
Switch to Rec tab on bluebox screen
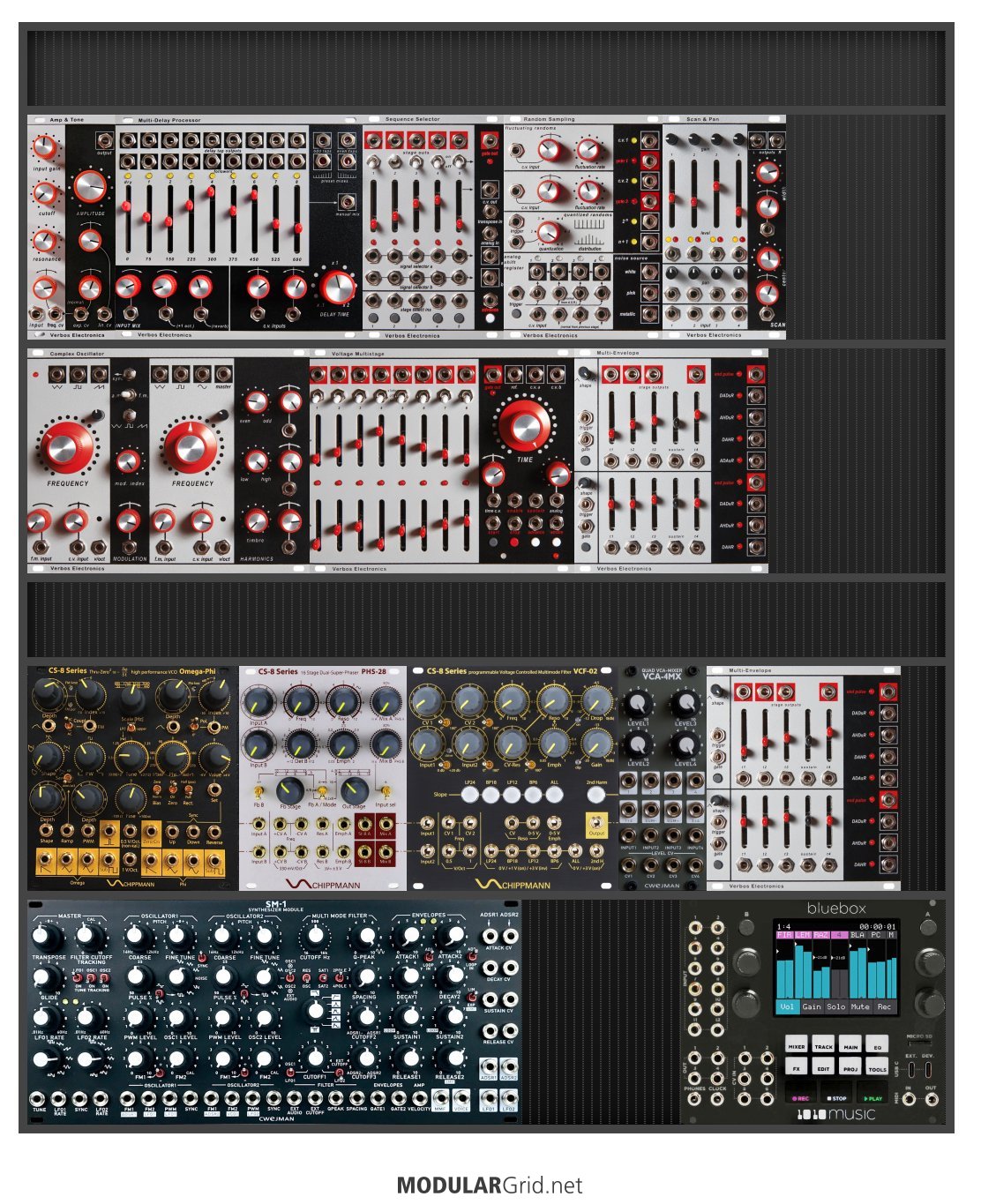click(x=885, y=1006)
